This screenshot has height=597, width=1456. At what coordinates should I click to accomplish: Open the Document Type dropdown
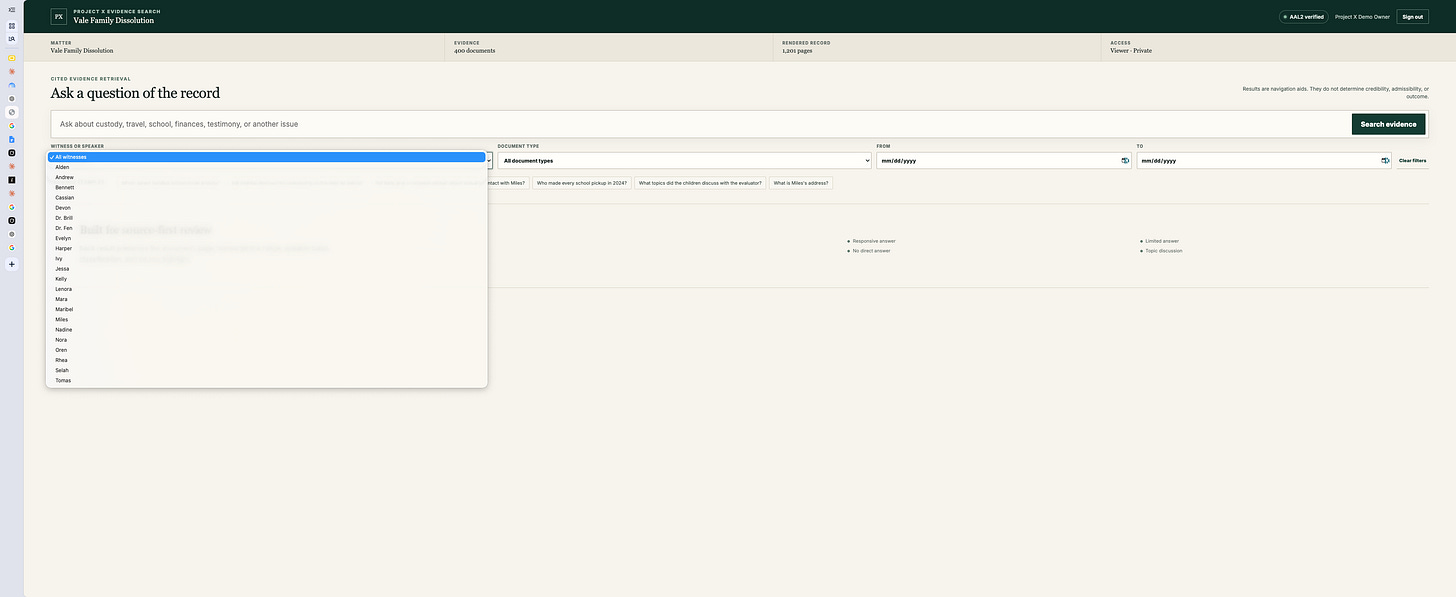coord(684,160)
